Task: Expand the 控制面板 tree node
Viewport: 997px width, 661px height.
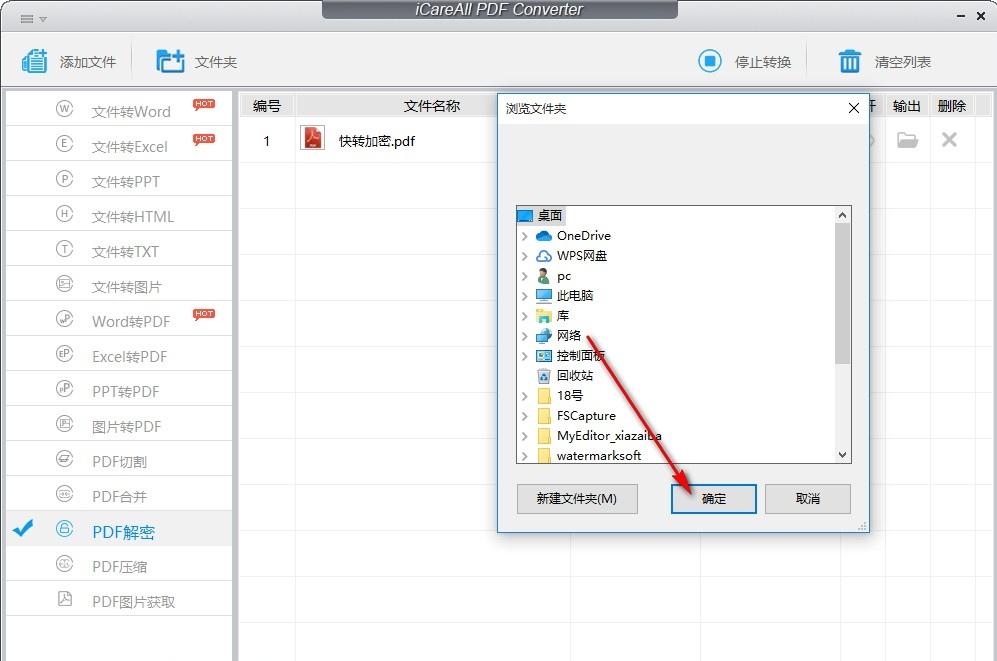Action: pyautogui.click(x=525, y=356)
